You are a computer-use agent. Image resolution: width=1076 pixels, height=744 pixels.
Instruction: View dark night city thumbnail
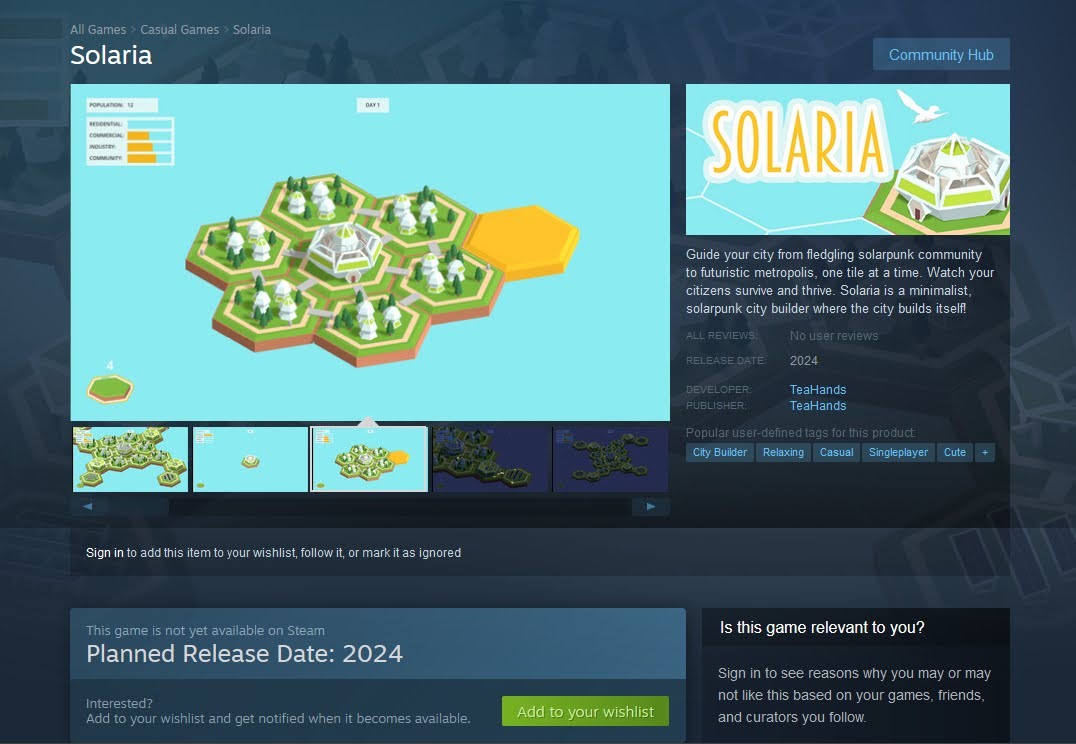pyautogui.click(x=491, y=459)
